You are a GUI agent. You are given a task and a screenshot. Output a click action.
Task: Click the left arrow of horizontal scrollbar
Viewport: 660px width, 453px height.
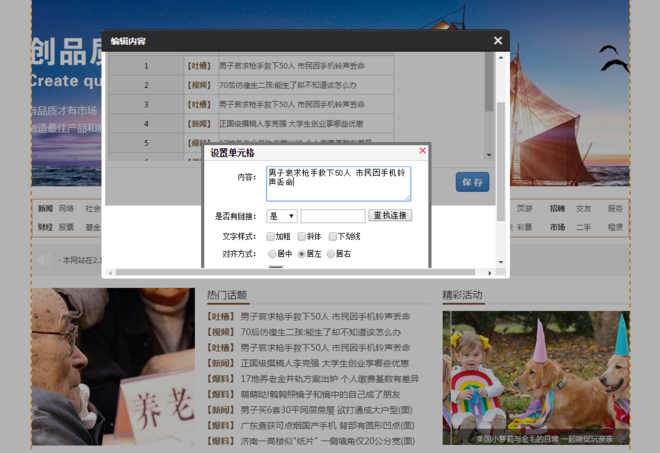110,273
